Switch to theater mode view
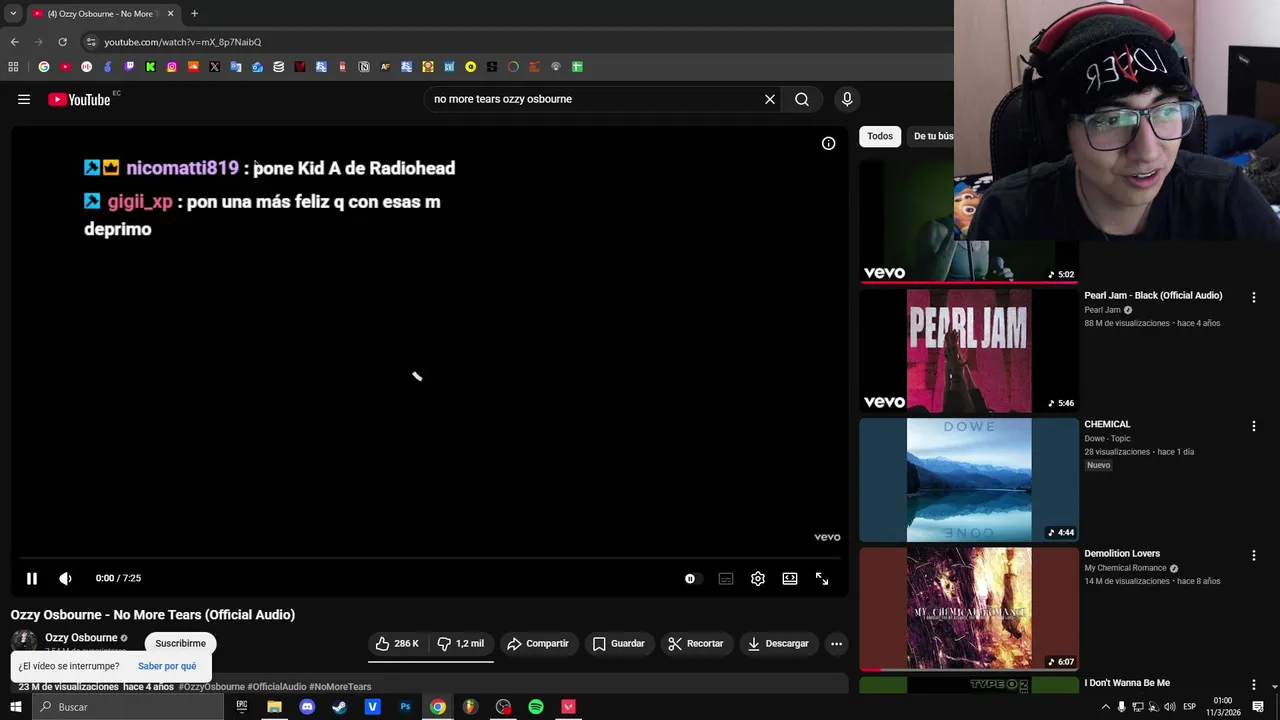This screenshot has height=720, width=1280. click(790, 578)
